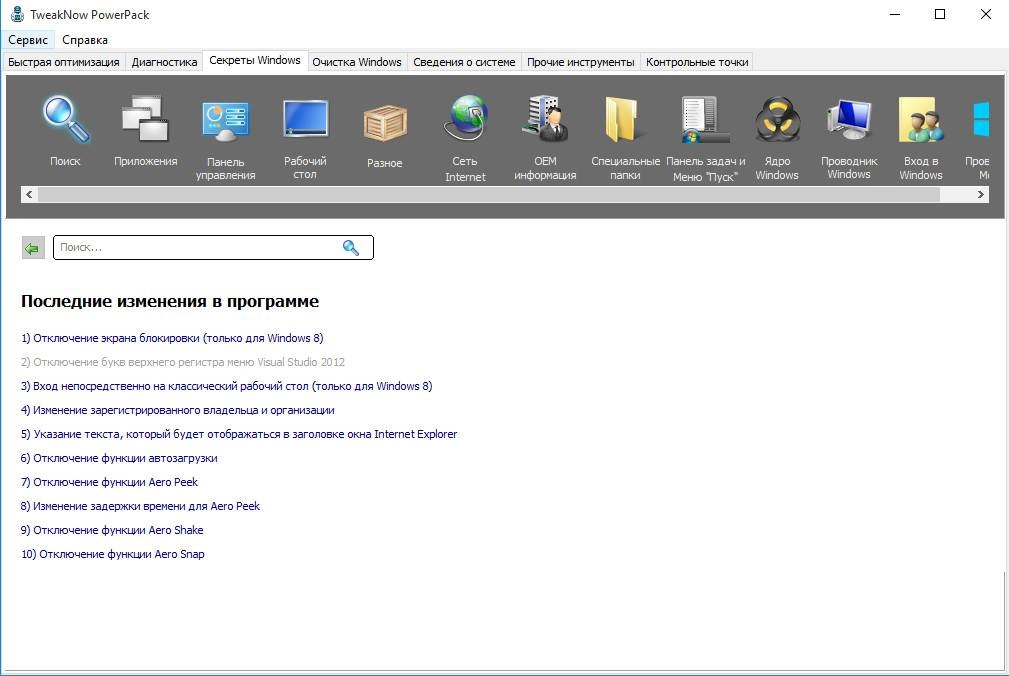
Task: Switch to Очистка Windows tab
Action: 357,62
